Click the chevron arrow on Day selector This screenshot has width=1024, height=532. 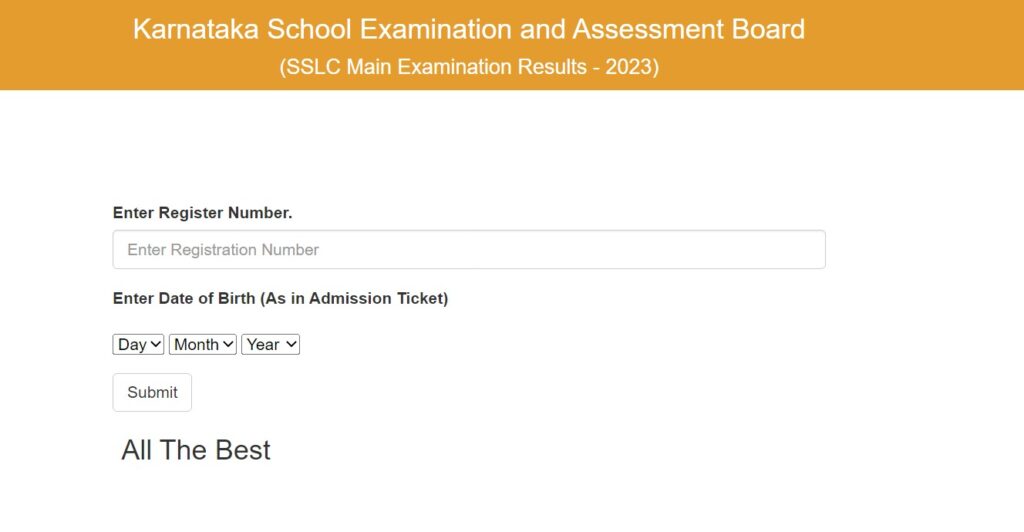point(156,344)
